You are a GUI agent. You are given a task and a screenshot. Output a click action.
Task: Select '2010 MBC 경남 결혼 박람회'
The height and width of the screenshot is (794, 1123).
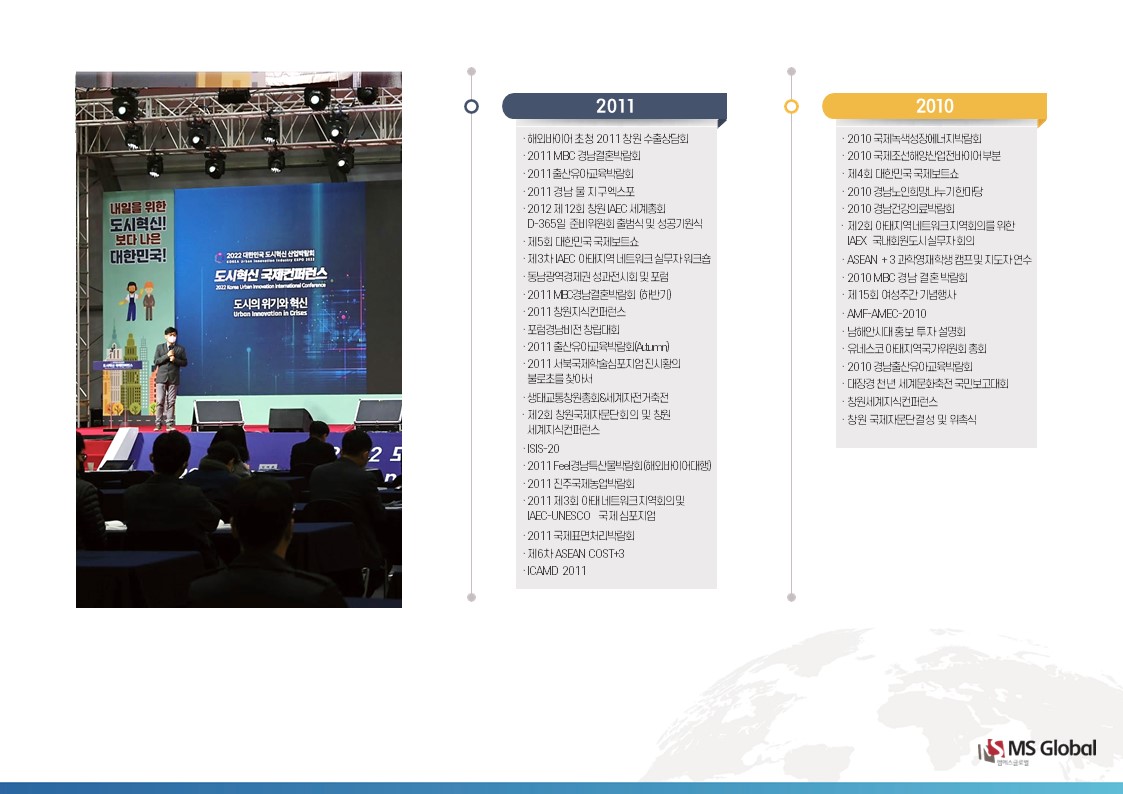click(x=907, y=278)
